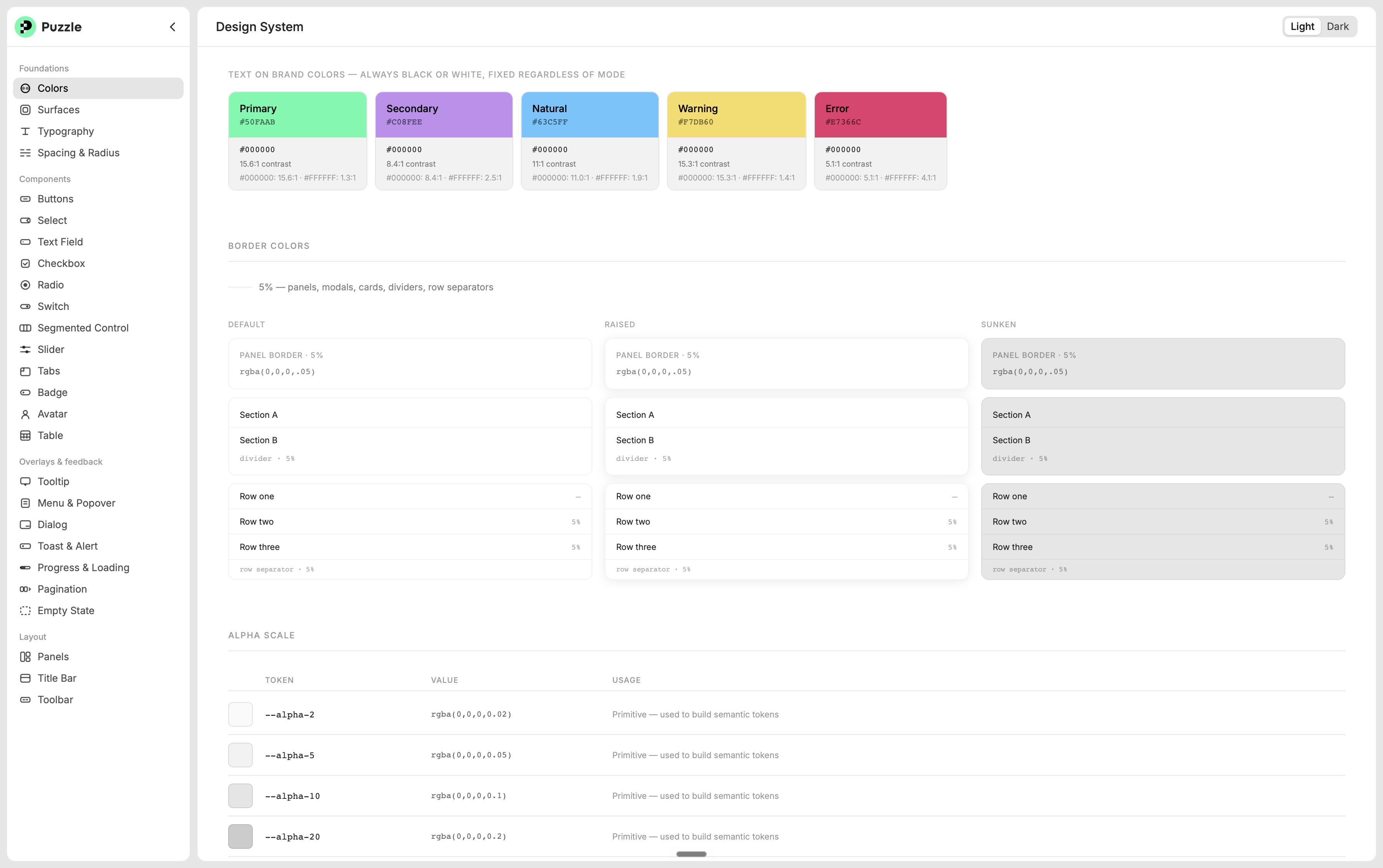Click the Error red color swatch
Image resolution: width=1383 pixels, height=868 pixels.
(x=880, y=115)
